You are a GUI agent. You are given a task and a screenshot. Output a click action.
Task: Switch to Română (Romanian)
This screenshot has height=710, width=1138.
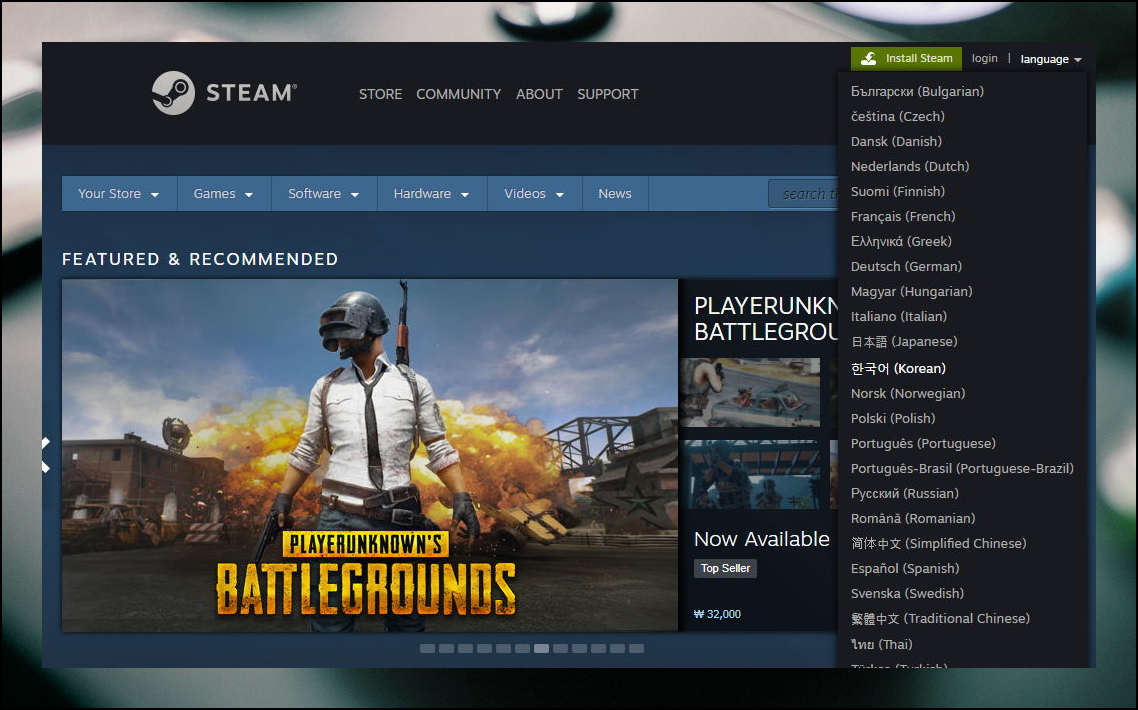pyautogui.click(x=913, y=519)
